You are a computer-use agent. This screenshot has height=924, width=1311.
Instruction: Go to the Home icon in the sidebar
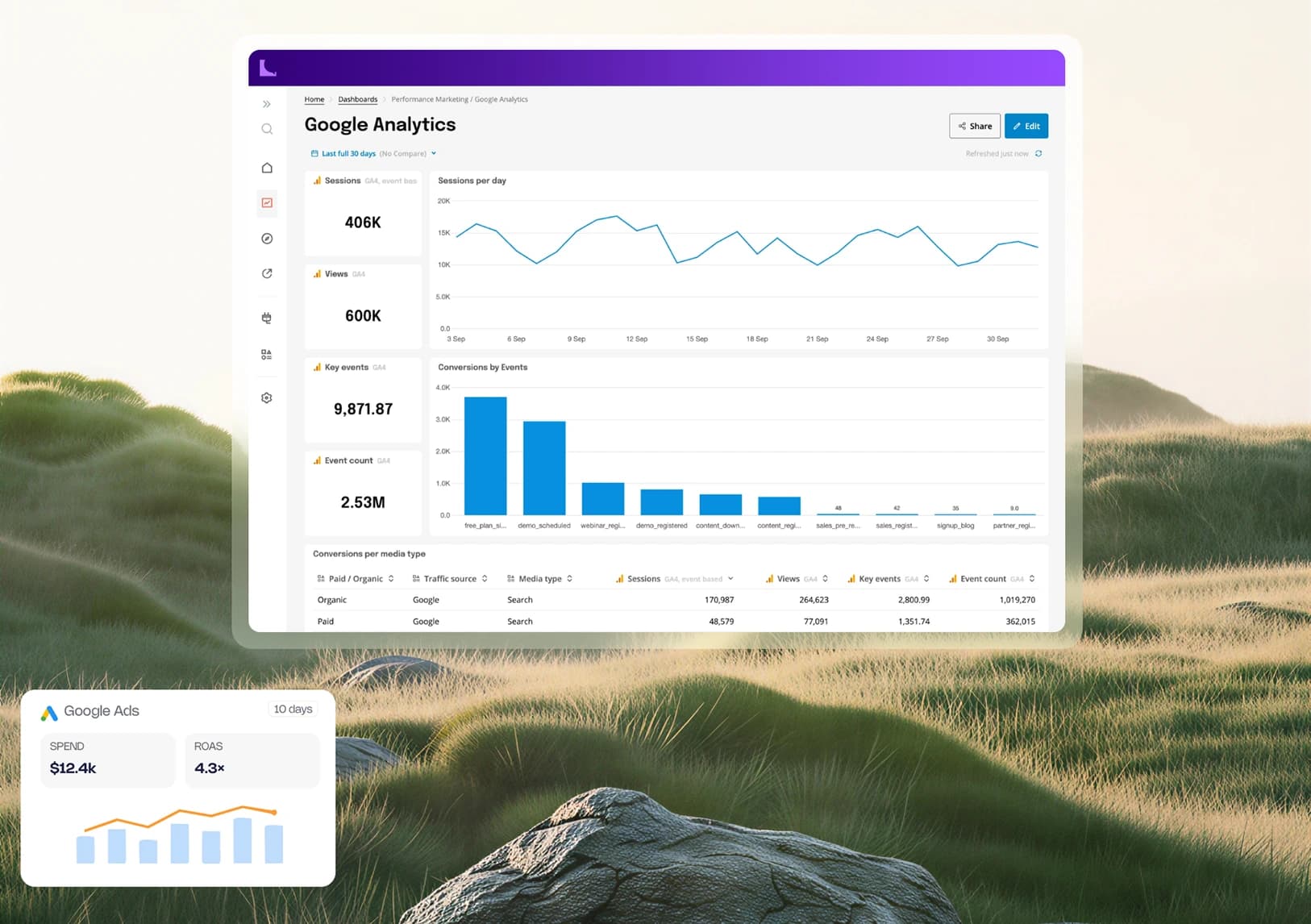[267, 168]
